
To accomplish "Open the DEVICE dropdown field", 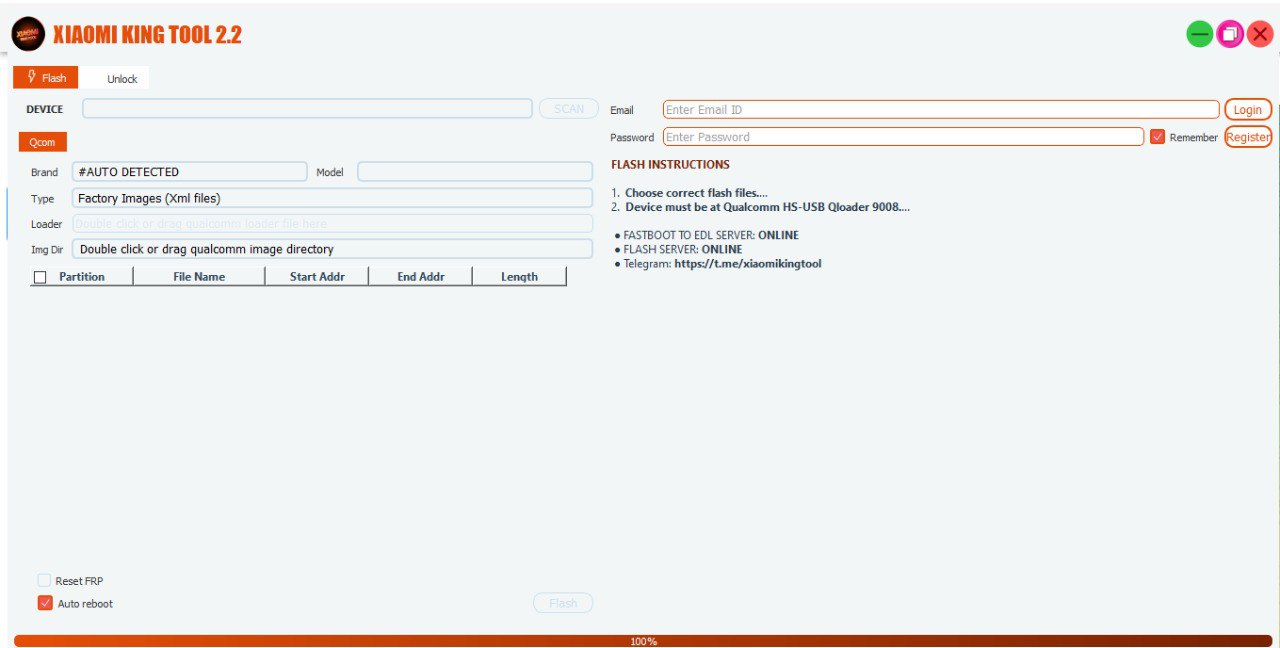I will tap(307, 109).
